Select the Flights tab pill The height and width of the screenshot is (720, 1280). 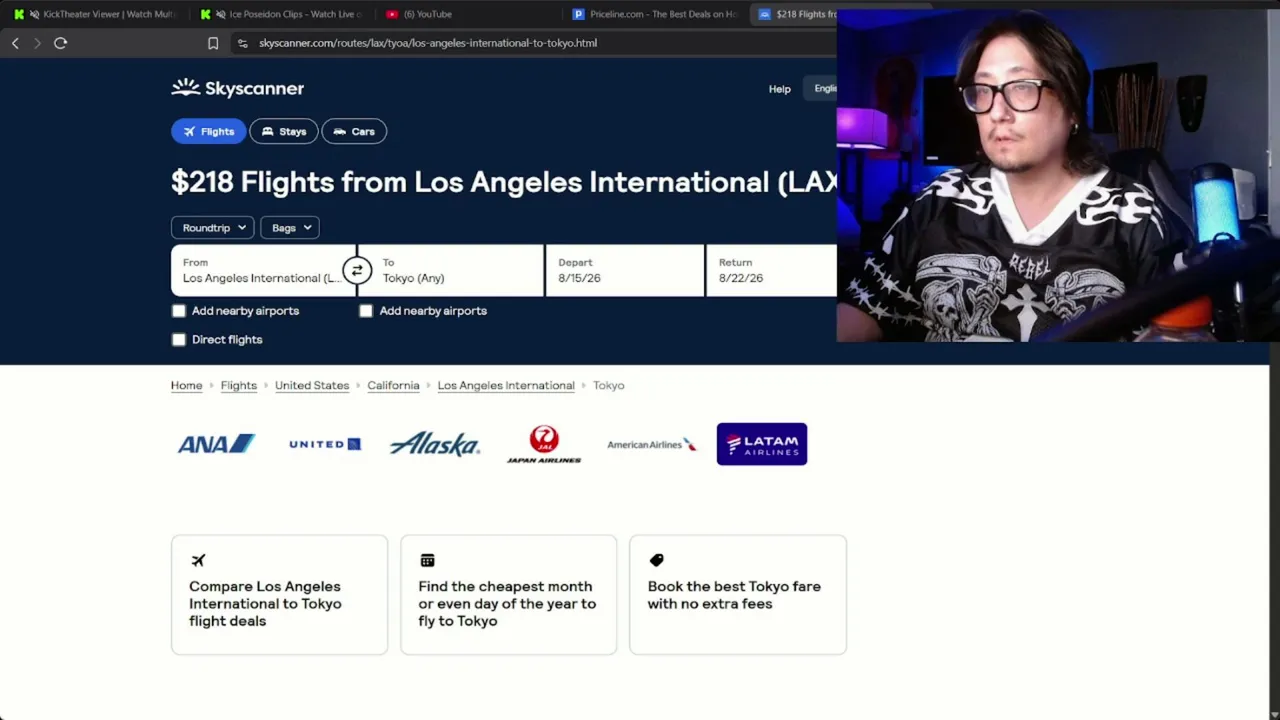(x=208, y=131)
